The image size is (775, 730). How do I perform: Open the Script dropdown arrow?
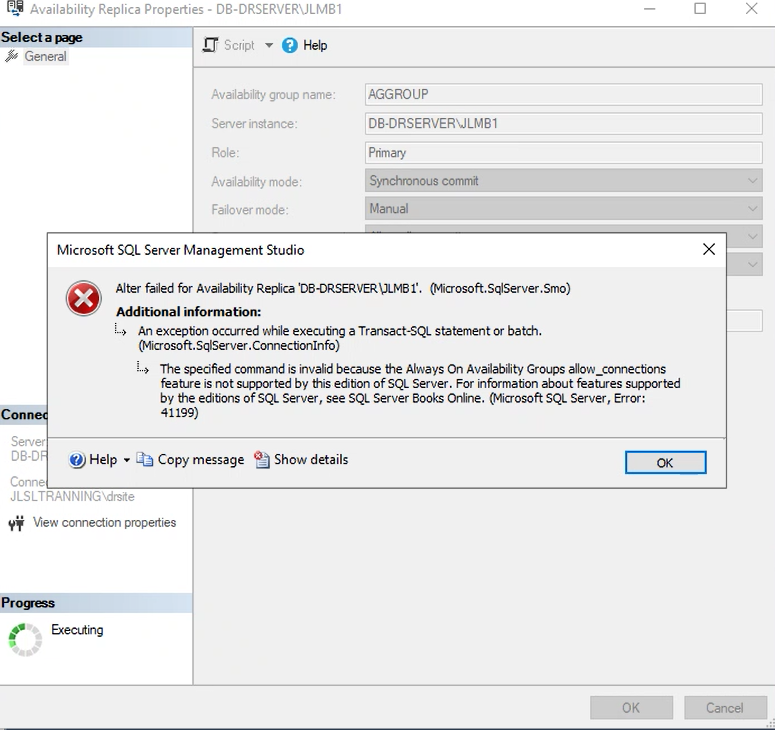tap(268, 45)
